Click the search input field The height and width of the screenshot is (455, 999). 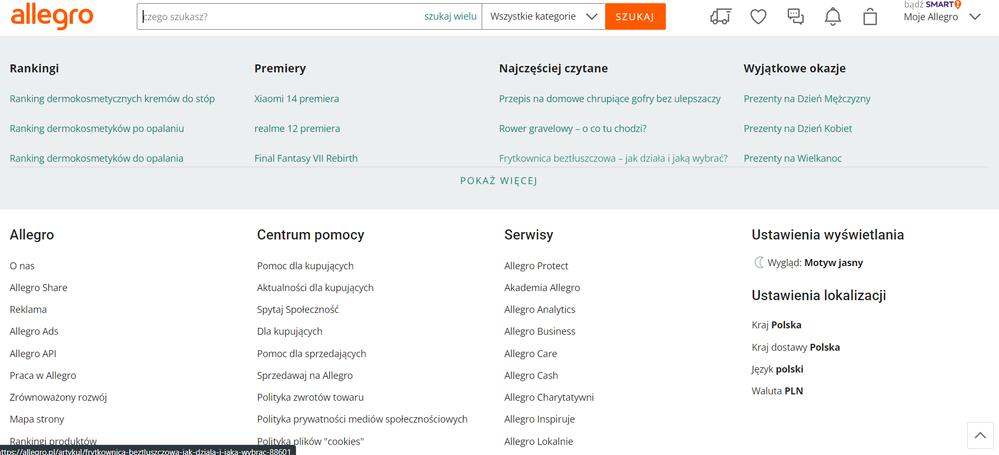280,16
